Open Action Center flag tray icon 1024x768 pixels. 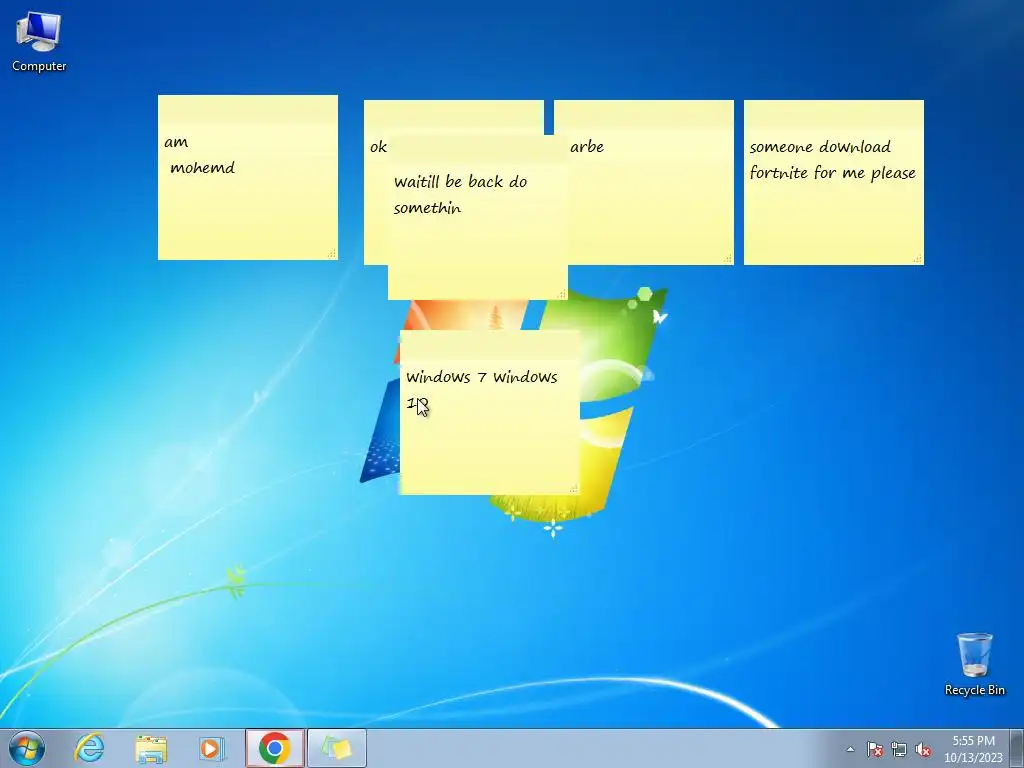tap(875, 749)
